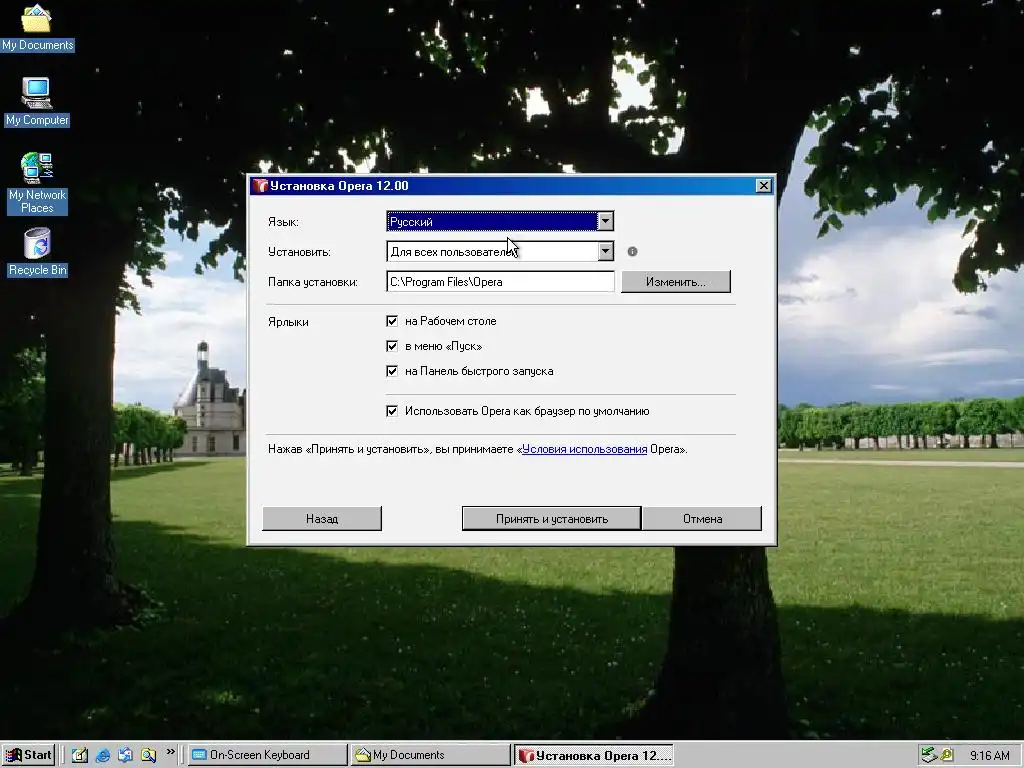
Task: Toggle the 'на Панель быстрого запуска' checkbox
Action: (392, 371)
